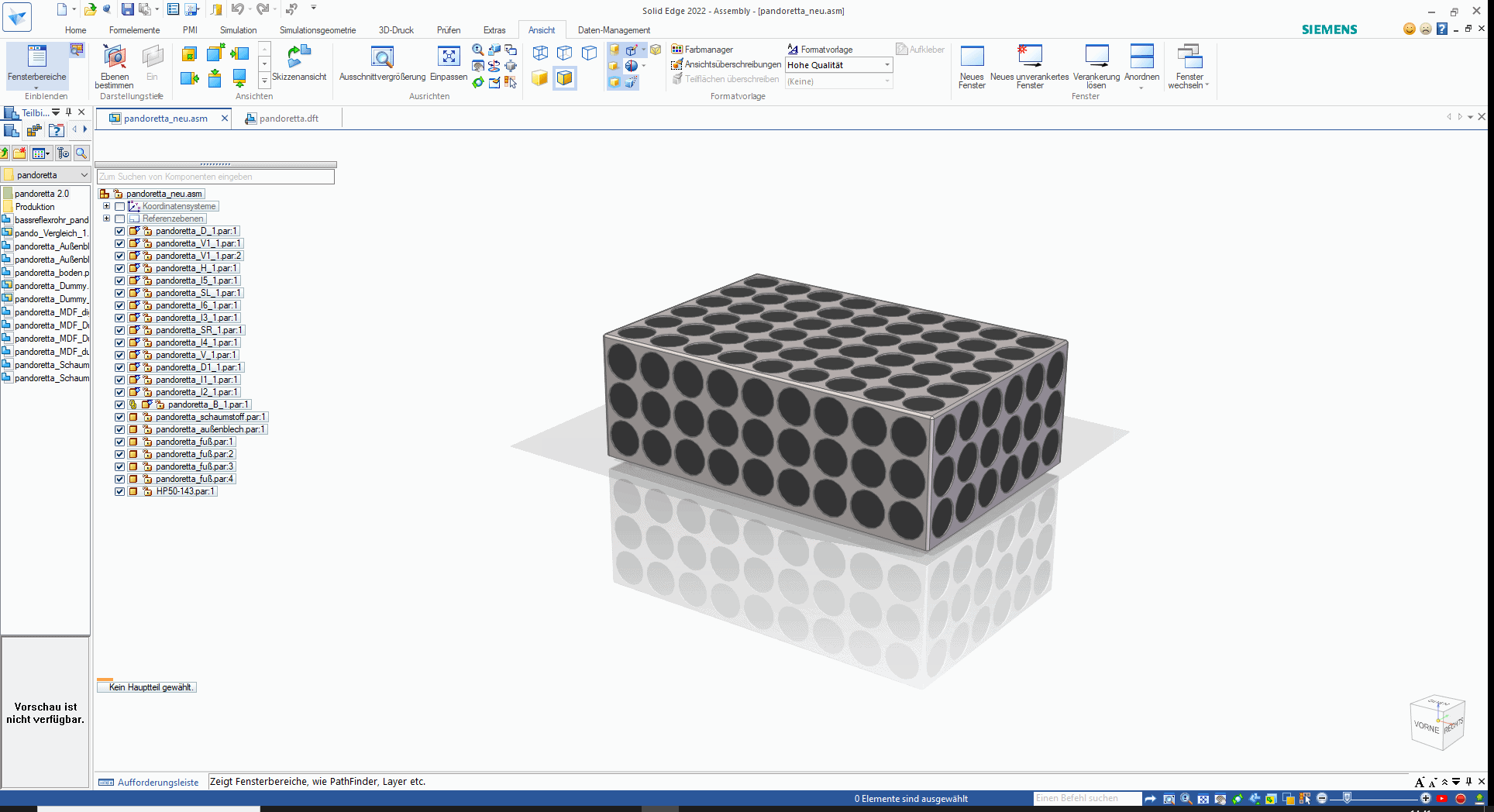Click the Ebenen bestimmen tool

click(x=115, y=66)
